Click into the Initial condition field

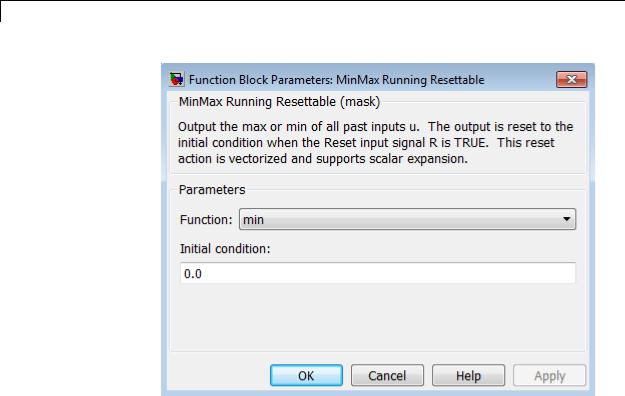pos(377,273)
